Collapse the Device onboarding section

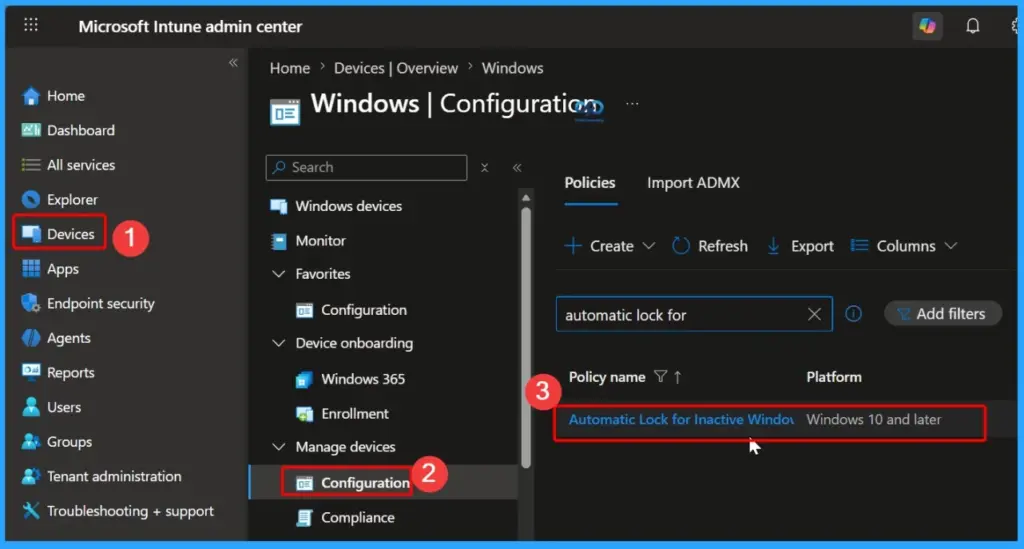click(278, 343)
